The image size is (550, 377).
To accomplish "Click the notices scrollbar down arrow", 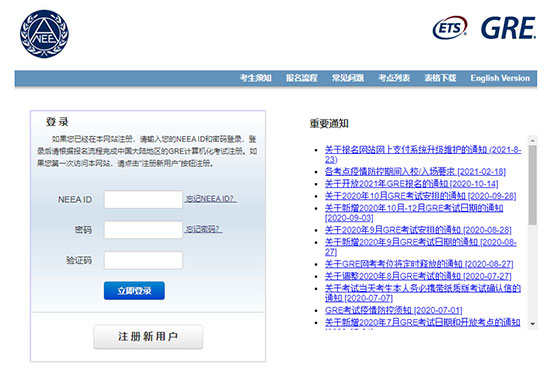I will point(532,324).
